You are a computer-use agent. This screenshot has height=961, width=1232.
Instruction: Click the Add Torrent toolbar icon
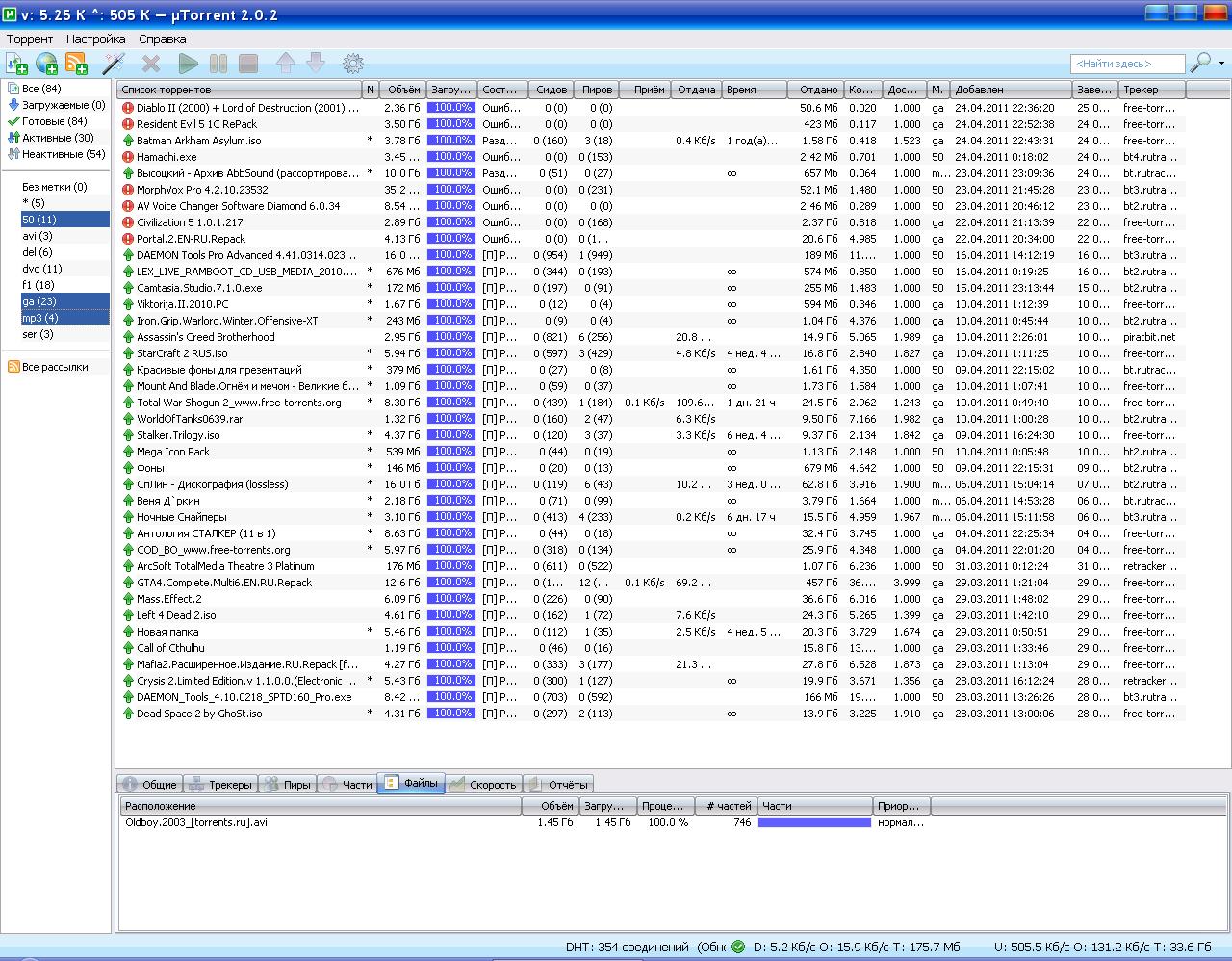(16, 64)
